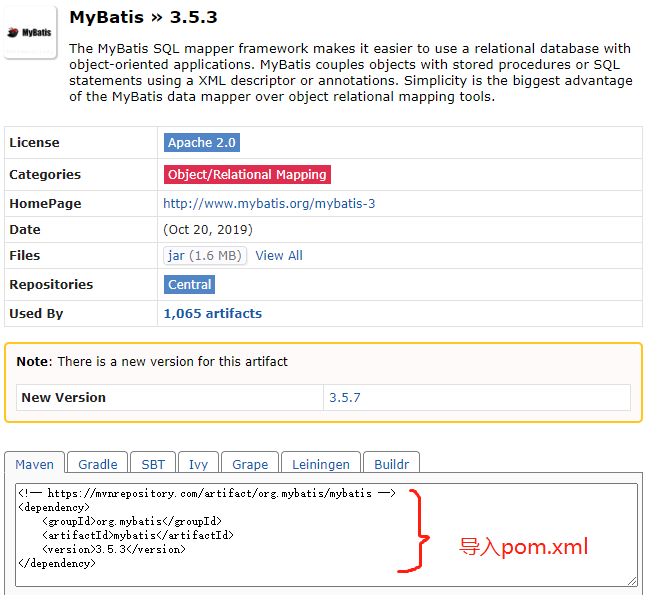Click the date text (Oct 20, 2019)
The image size is (648, 595).
coord(208,230)
